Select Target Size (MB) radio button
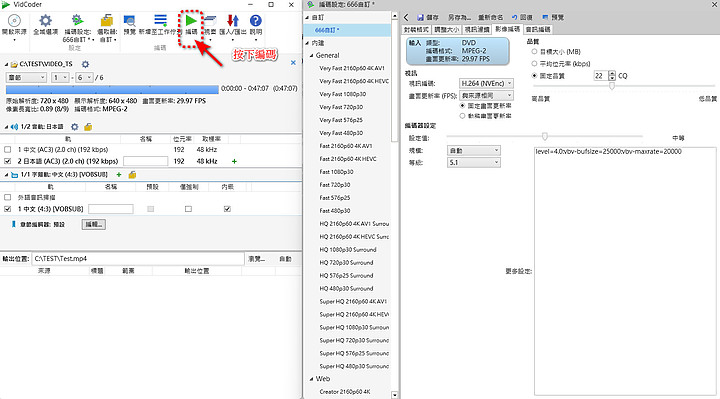 coord(534,52)
